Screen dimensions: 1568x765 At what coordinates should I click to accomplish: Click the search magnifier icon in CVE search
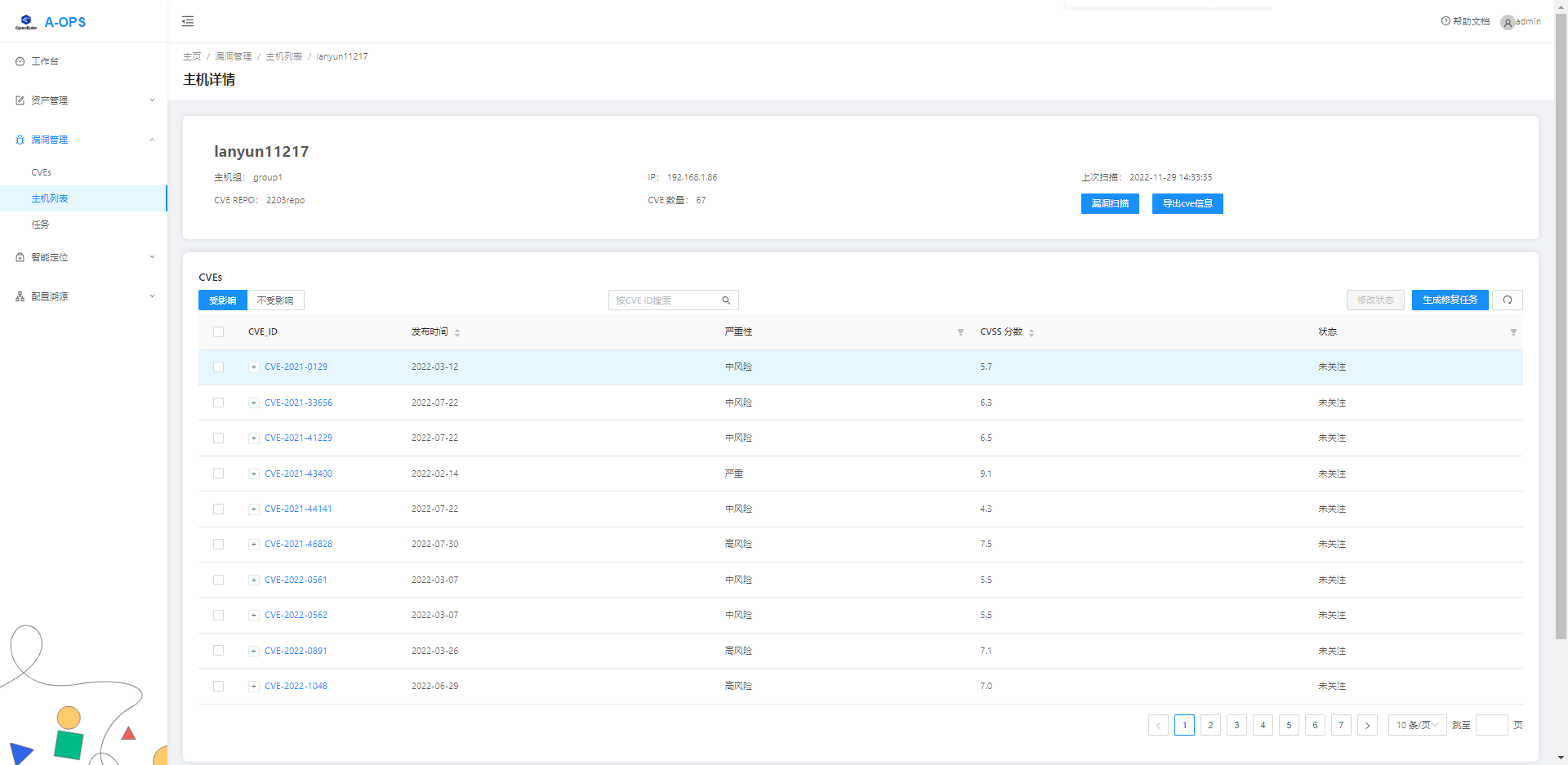[726, 300]
